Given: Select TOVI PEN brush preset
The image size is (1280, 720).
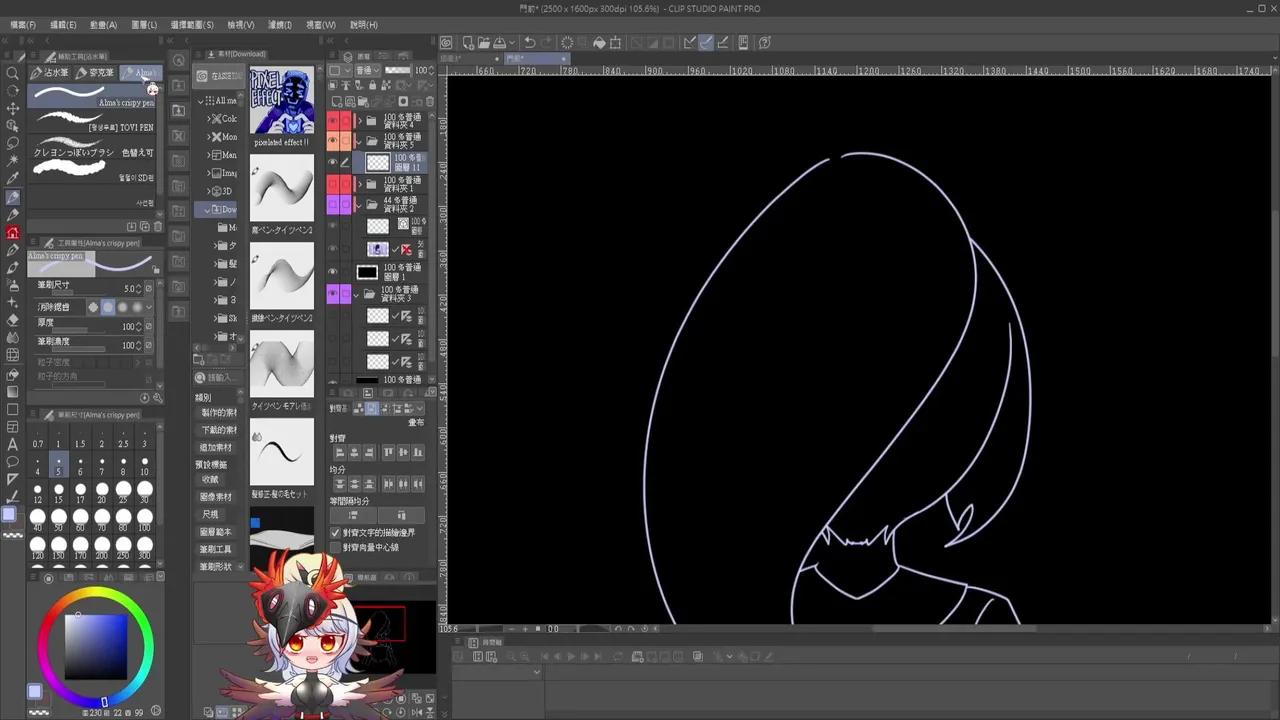Looking at the screenshot, I should tap(95, 122).
